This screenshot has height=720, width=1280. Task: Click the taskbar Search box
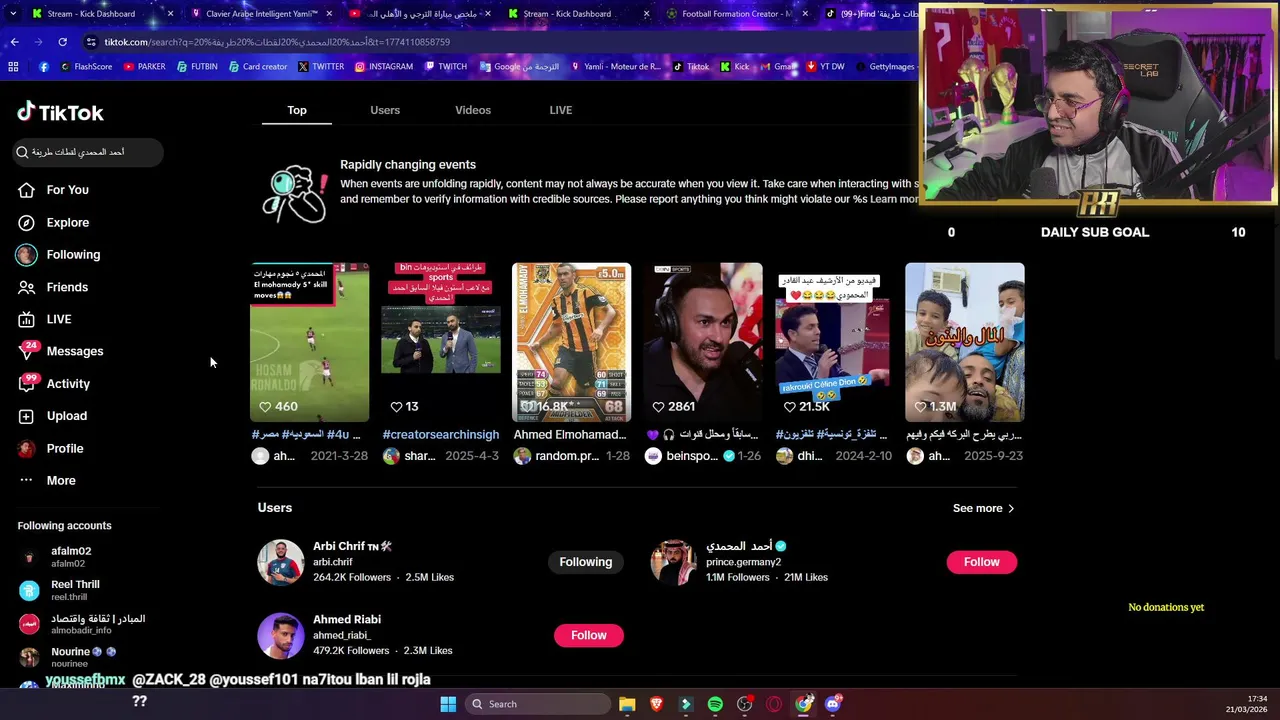[x=538, y=704]
